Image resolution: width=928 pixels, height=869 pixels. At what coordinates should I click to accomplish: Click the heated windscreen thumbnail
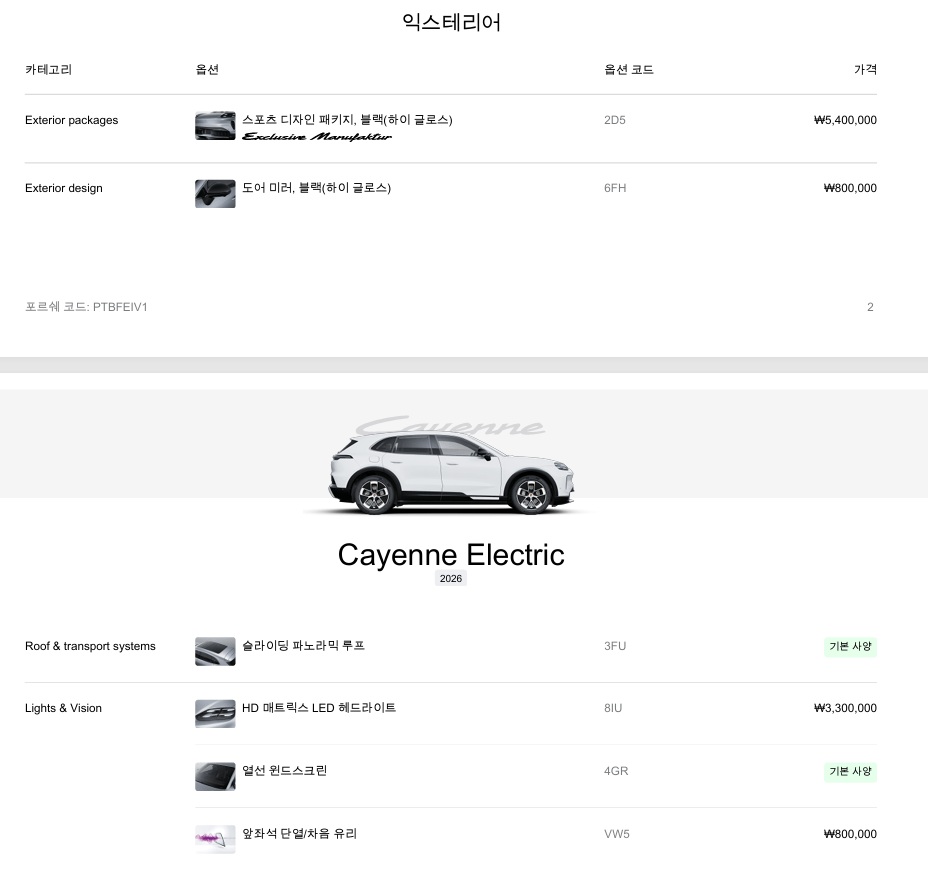coord(215,776)
